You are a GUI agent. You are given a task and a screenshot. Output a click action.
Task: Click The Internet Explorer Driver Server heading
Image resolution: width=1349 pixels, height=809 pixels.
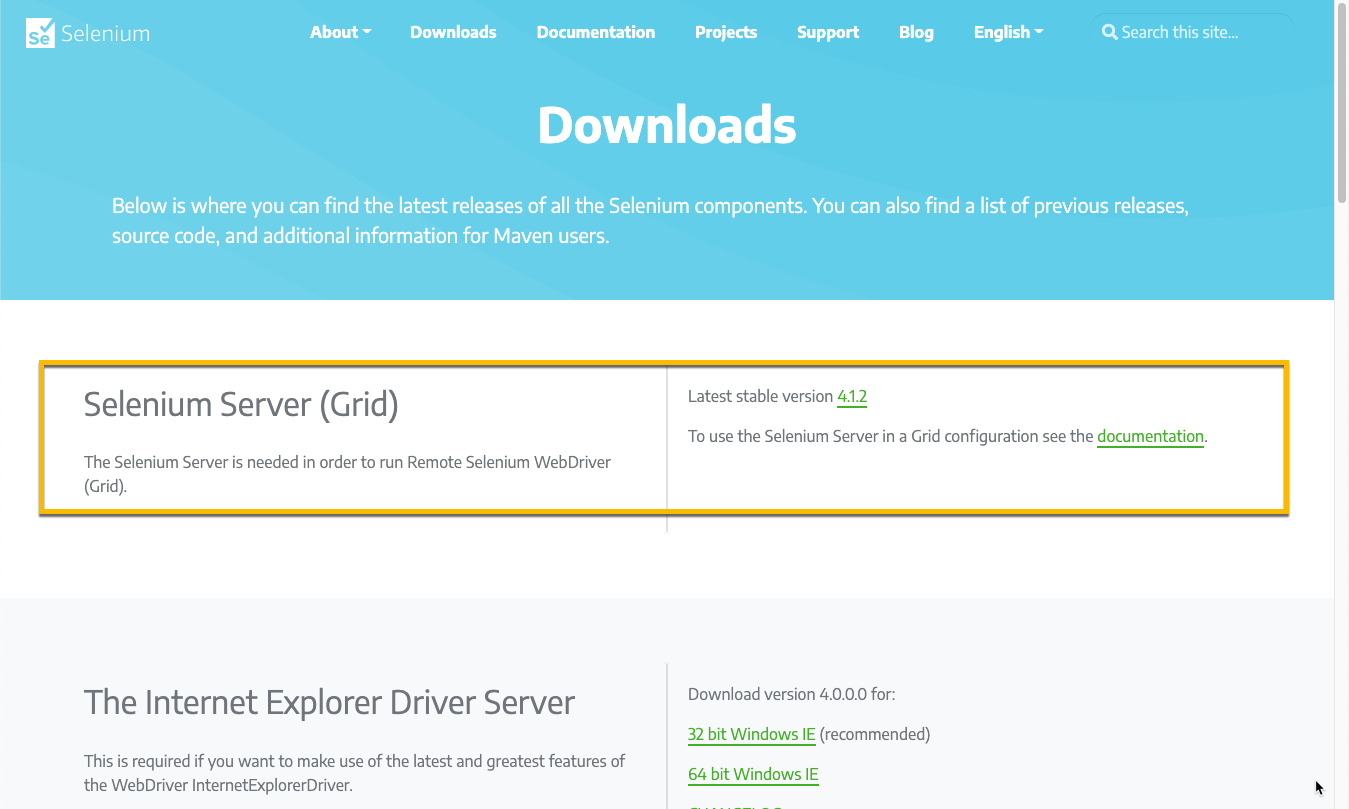coord(329,702)
